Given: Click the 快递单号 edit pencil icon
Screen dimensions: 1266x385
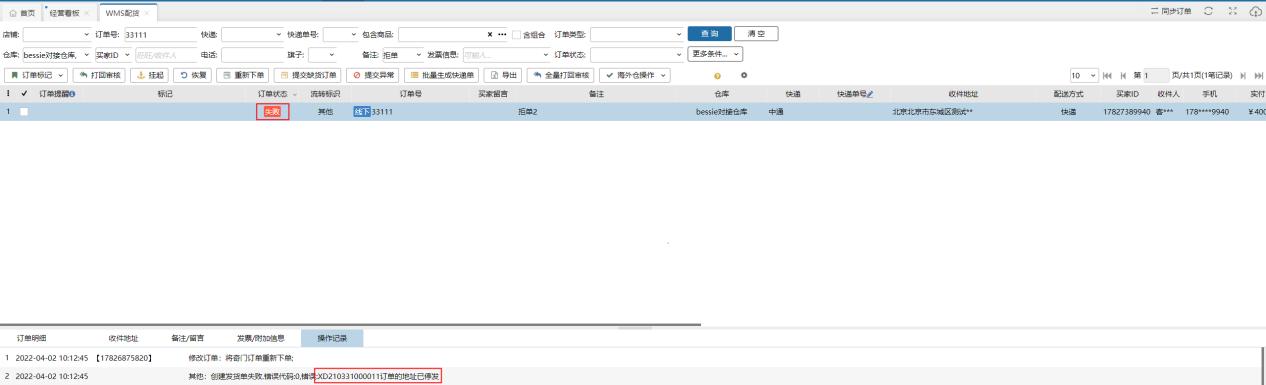Looking at the screenshot, I should (x=870, y=94).
